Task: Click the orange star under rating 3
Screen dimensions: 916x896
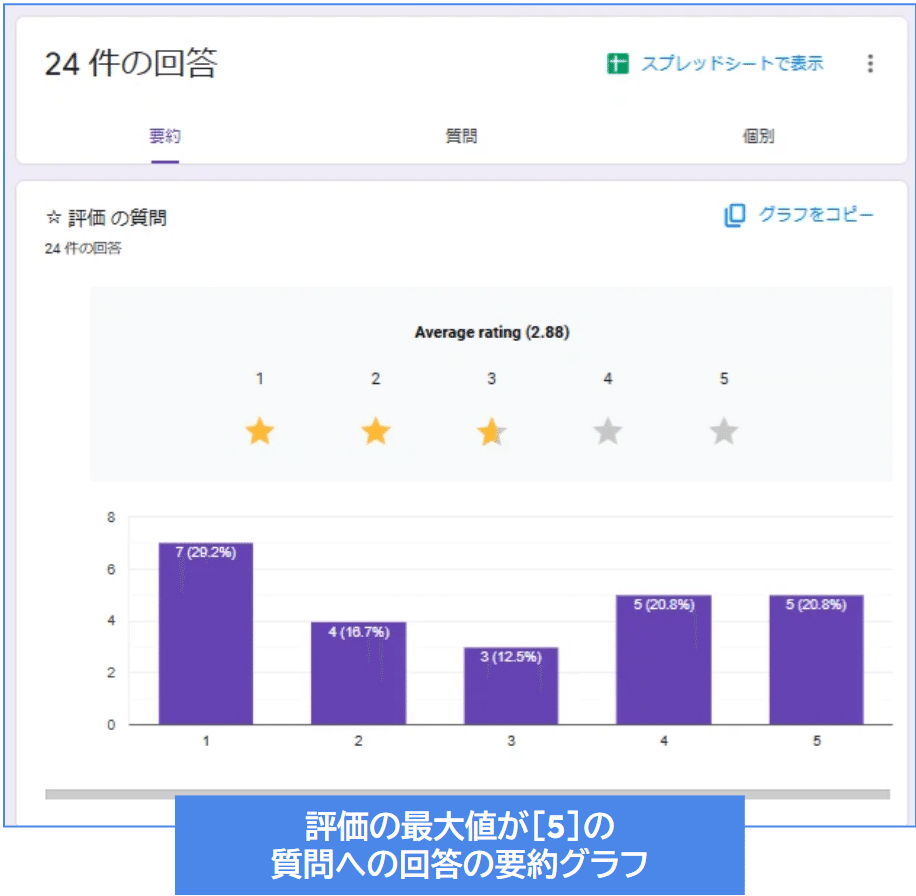Action: 491,430
